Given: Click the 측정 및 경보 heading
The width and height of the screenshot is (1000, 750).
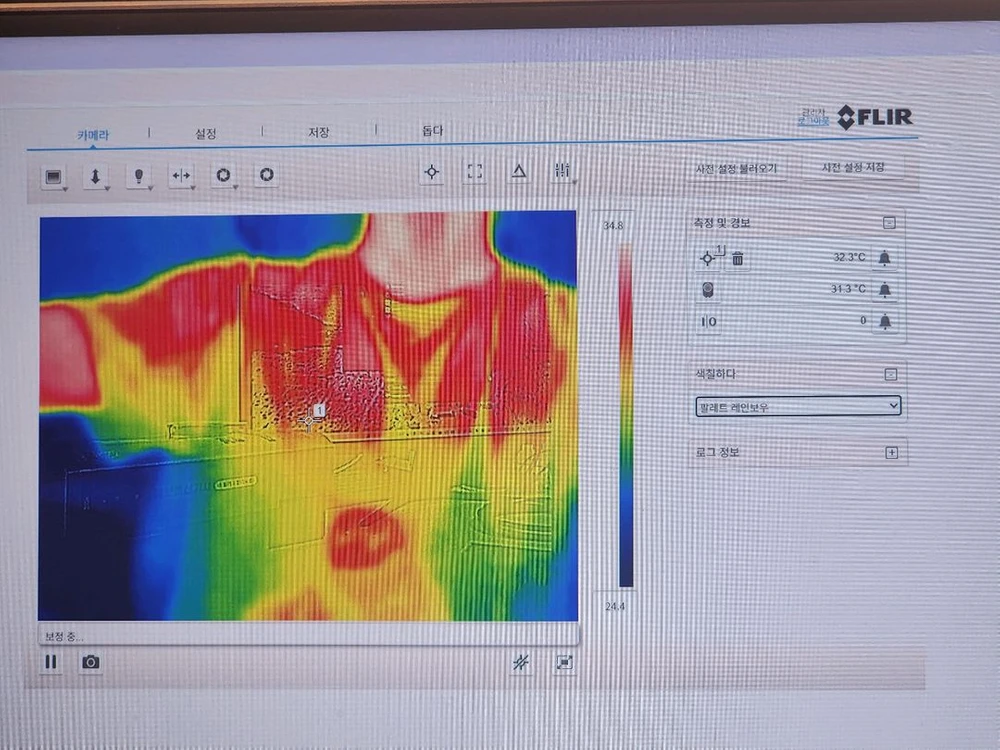Looking at the screenshot, I should coord(721,223).
